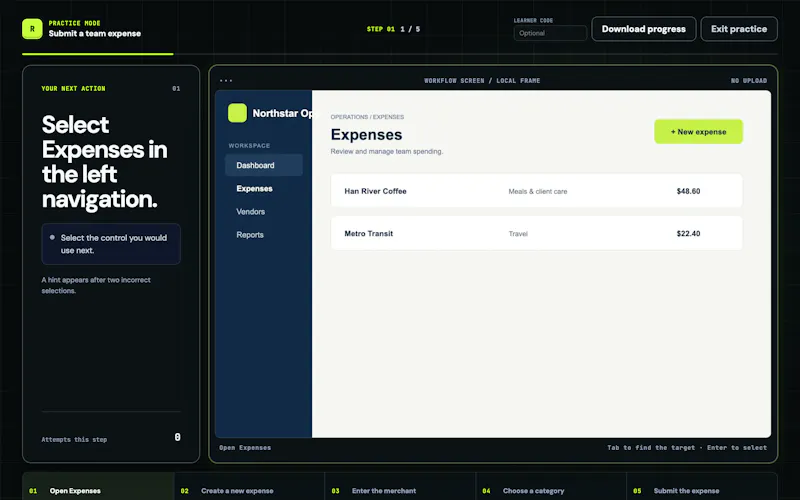Screen dimensions: 800x500
Task: Go to step 03 Enter the merchant
Action: tap(401, 486)
